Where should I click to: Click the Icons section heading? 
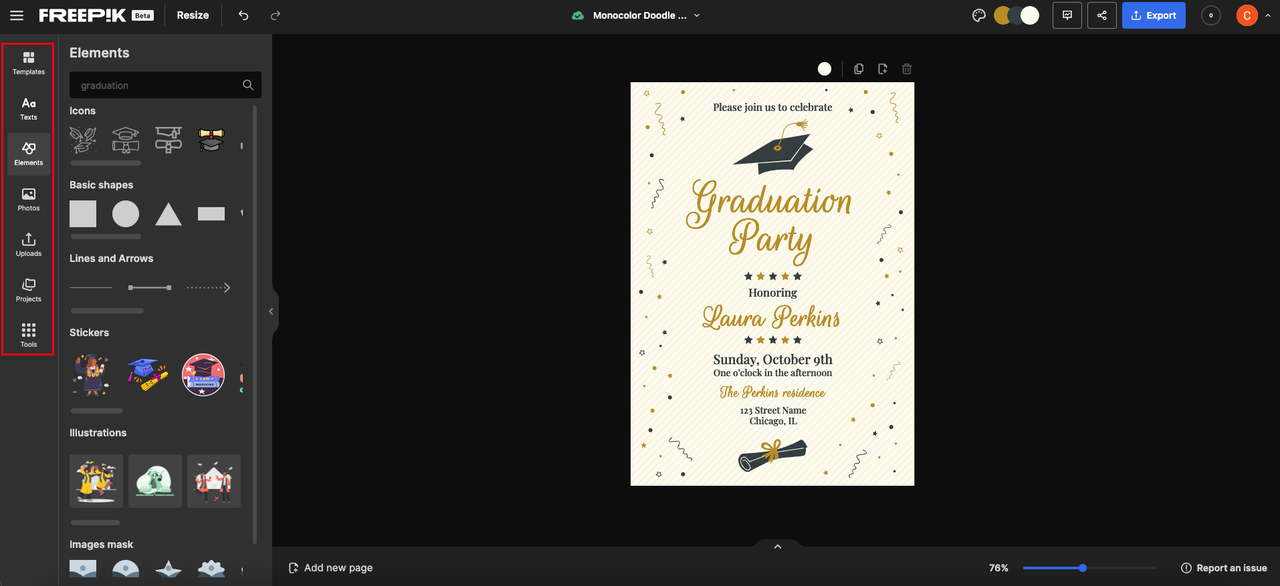83,111
